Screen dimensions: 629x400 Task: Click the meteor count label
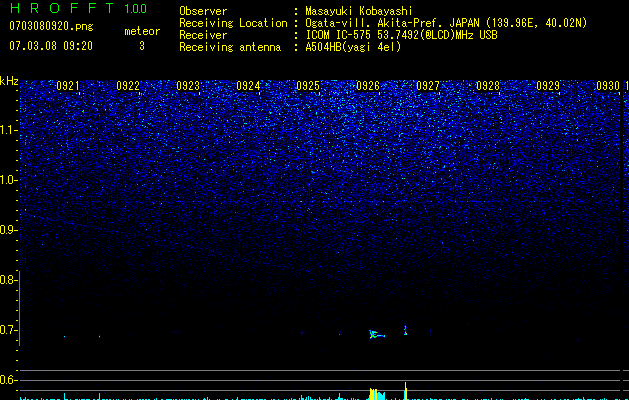click(142, 31)
